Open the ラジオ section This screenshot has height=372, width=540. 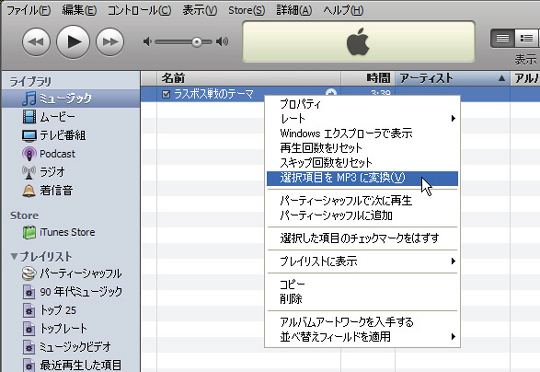[71, 172]
